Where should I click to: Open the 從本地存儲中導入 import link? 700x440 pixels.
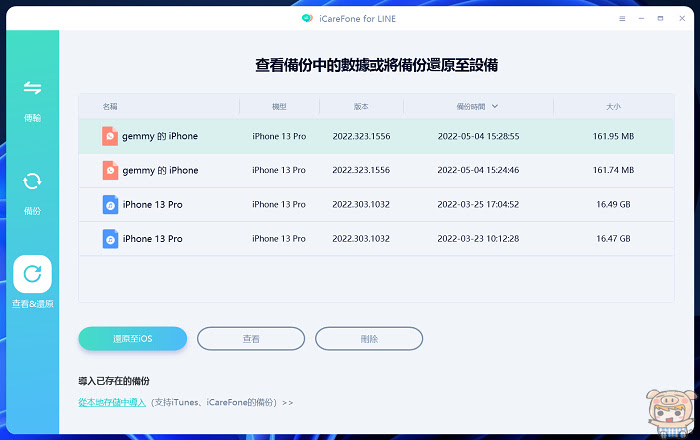112,403
